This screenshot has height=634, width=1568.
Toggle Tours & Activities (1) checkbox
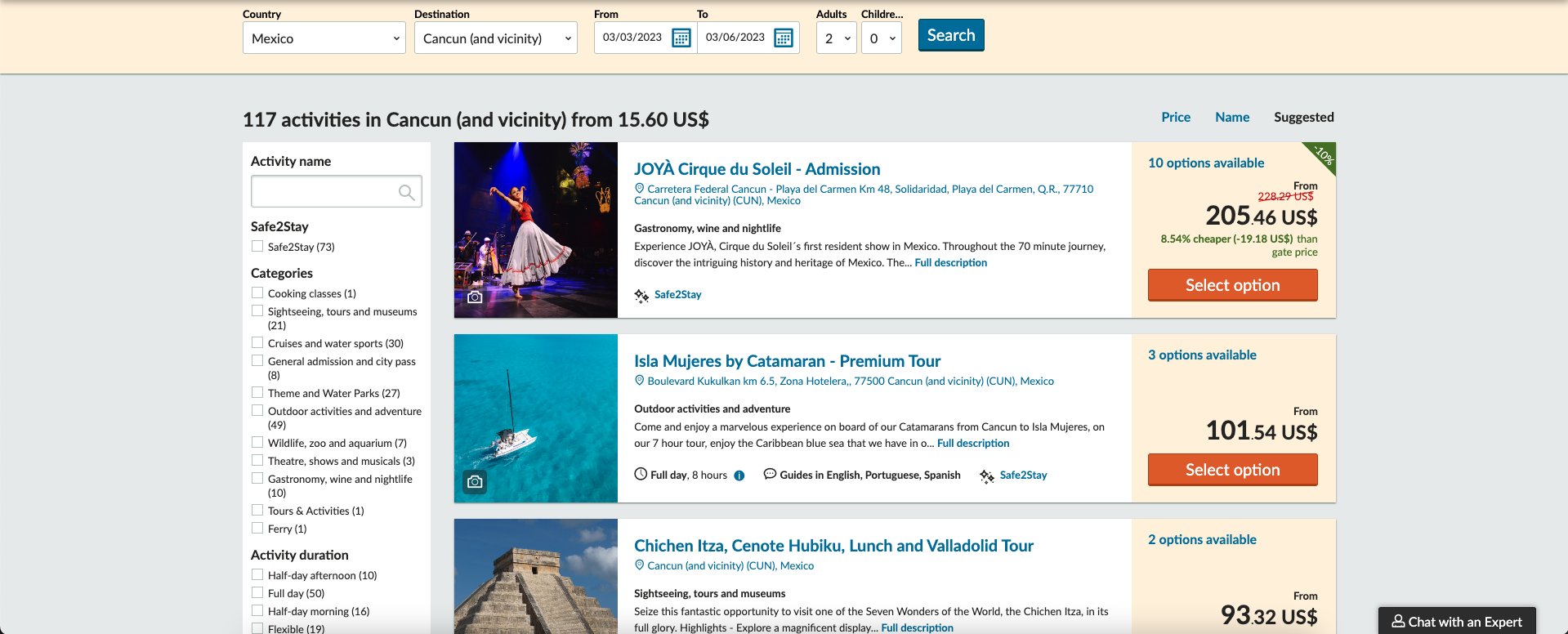point(257,510)
